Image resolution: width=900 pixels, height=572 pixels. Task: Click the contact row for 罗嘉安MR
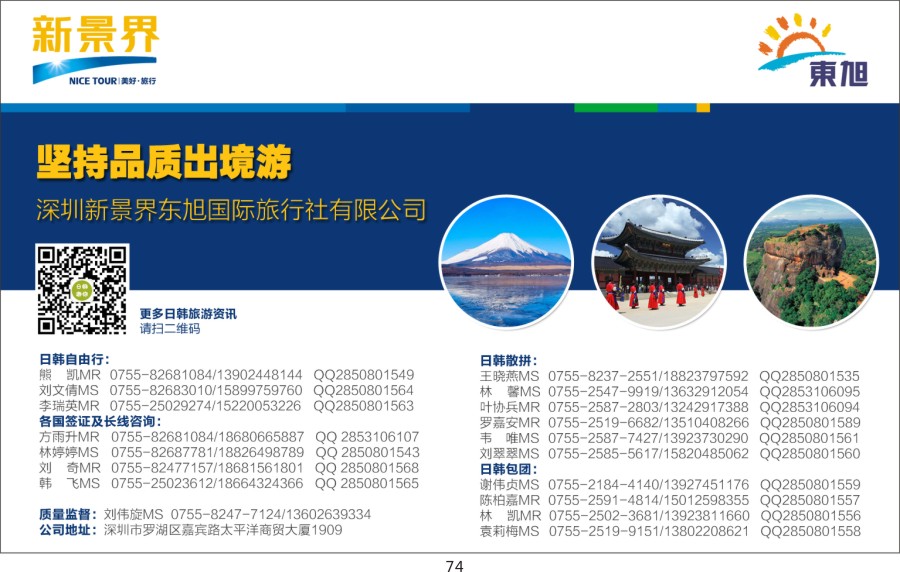pos(670,423)
